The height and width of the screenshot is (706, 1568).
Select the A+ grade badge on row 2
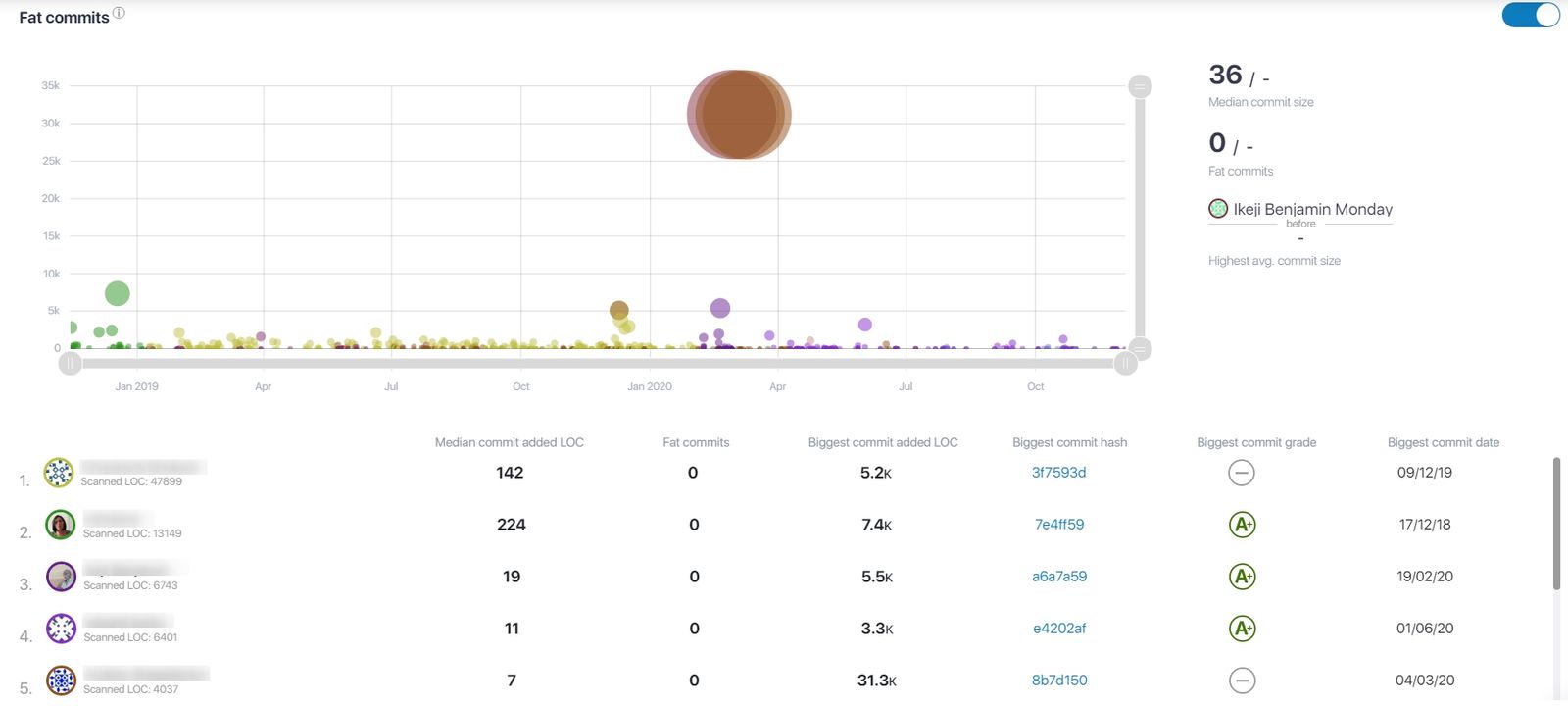1243,525
